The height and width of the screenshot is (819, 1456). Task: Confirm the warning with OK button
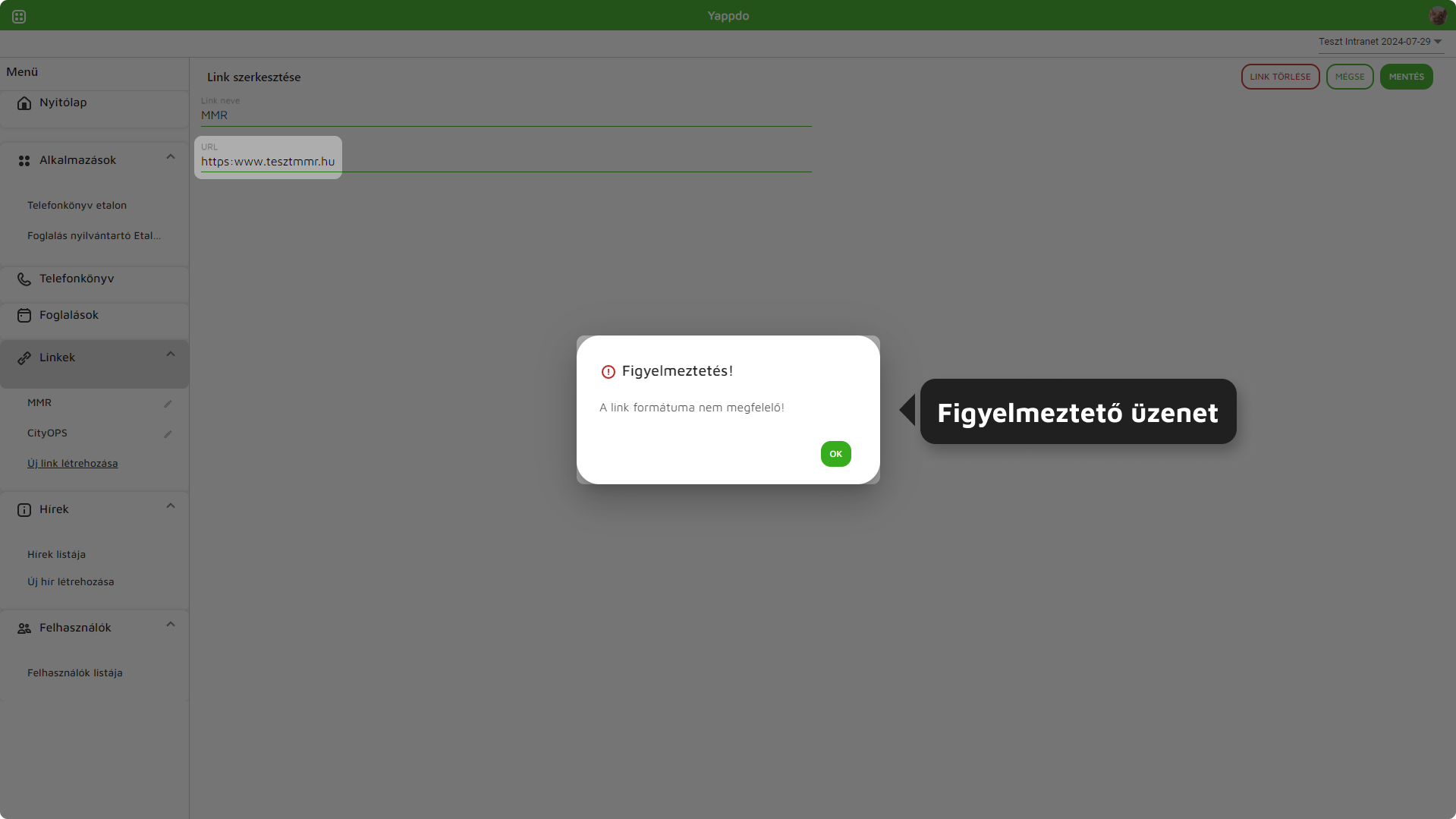coord(835,454)
